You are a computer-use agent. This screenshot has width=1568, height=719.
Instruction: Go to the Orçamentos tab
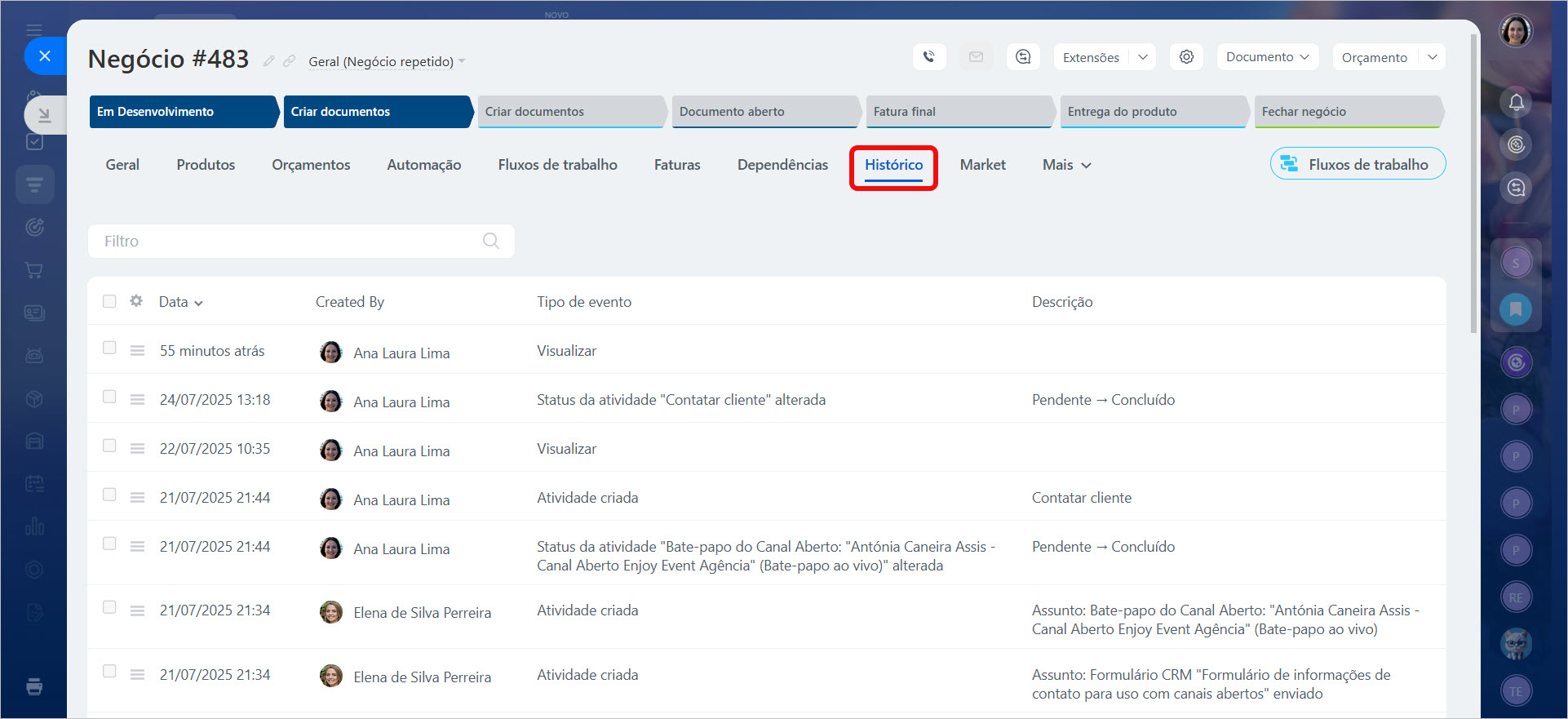coord(311,165)
